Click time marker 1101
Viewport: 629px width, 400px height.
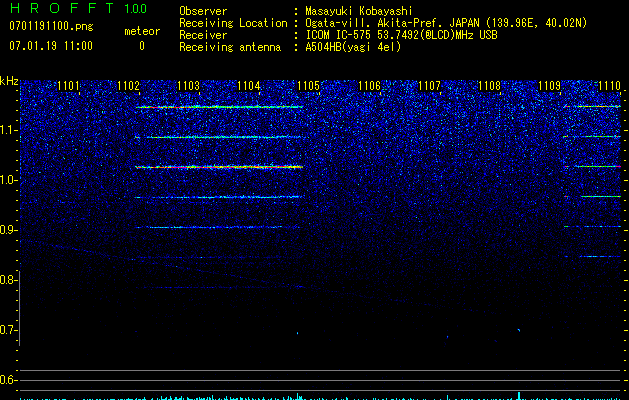click(x=68, y=85)
